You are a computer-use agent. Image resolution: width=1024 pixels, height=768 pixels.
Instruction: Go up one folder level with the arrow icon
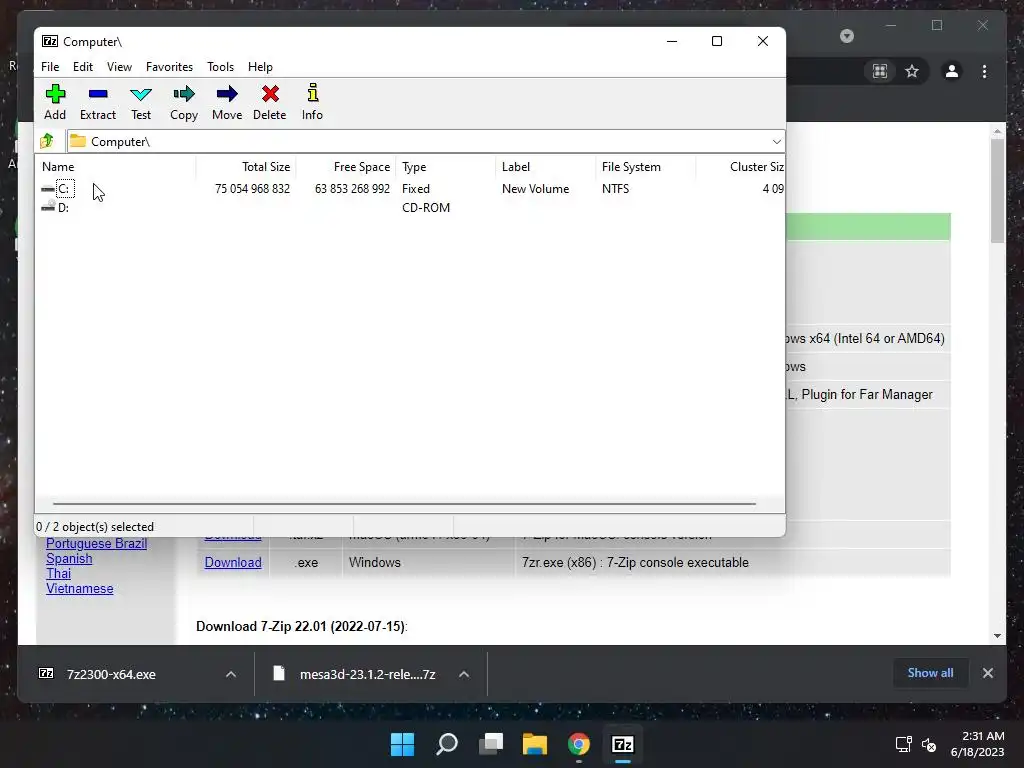tap(47, 141)
